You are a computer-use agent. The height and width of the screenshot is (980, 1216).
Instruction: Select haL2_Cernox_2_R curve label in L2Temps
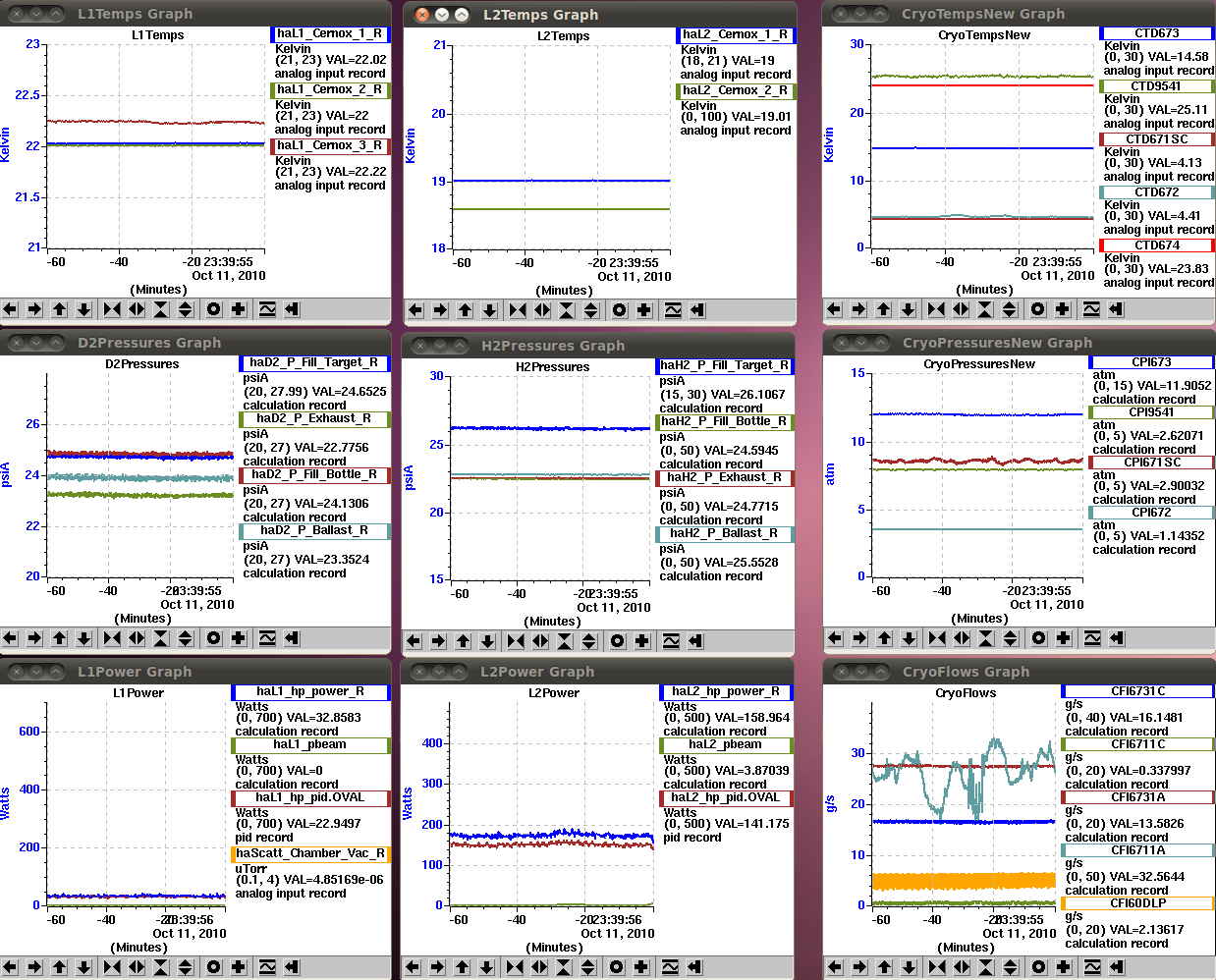[x=736, y=90]
